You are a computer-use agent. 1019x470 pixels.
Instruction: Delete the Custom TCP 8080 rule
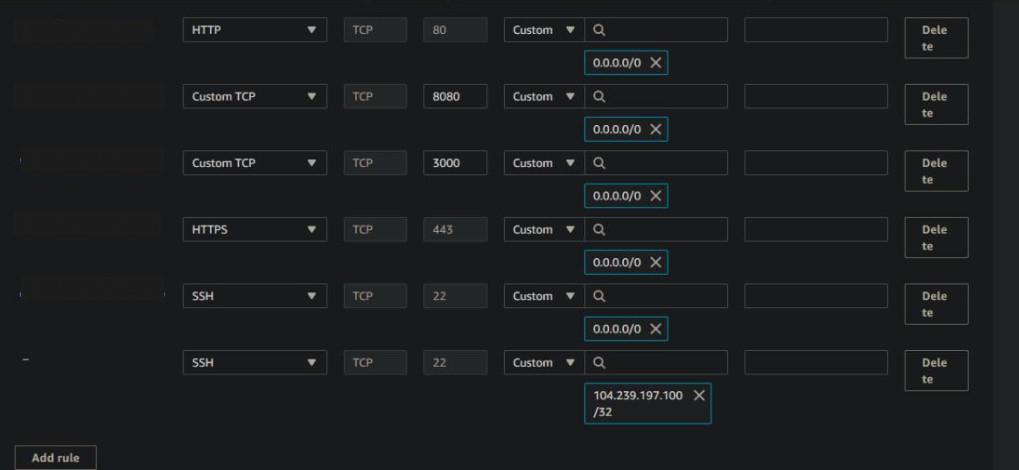tap(935, 105)
